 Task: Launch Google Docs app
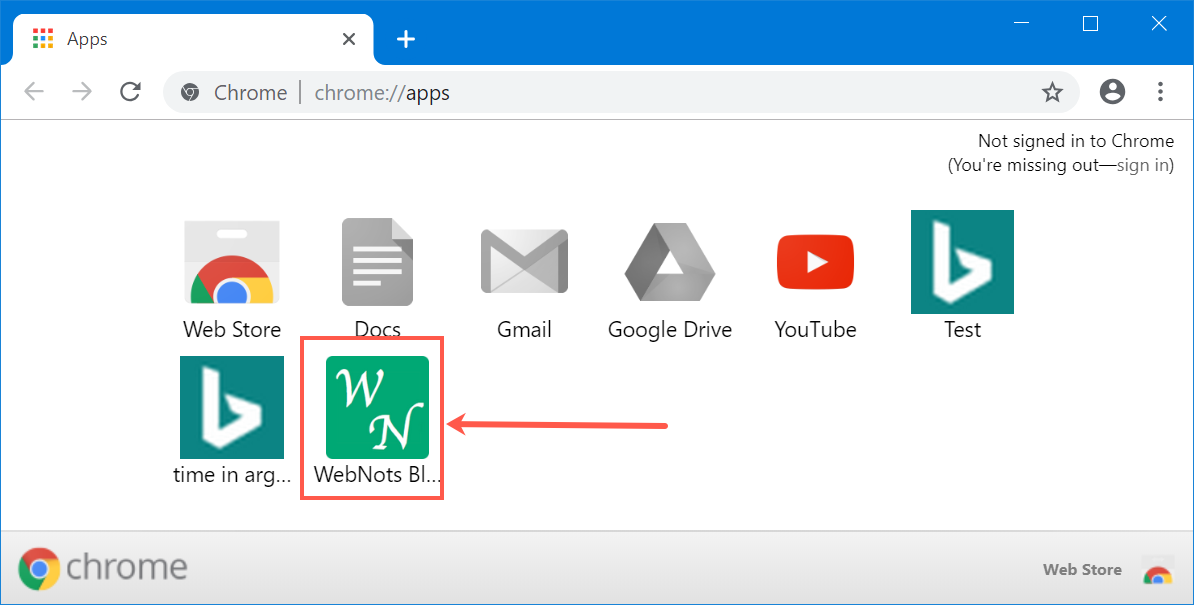377,262
